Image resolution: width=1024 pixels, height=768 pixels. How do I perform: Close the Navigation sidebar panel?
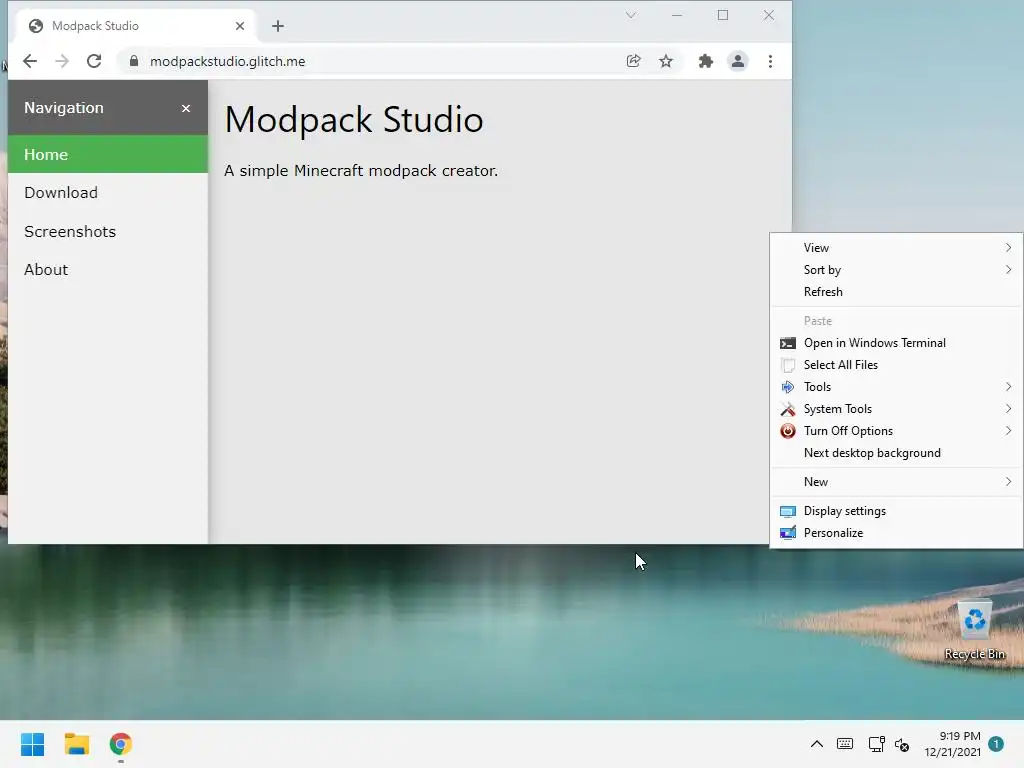click(x=186, y=108)
